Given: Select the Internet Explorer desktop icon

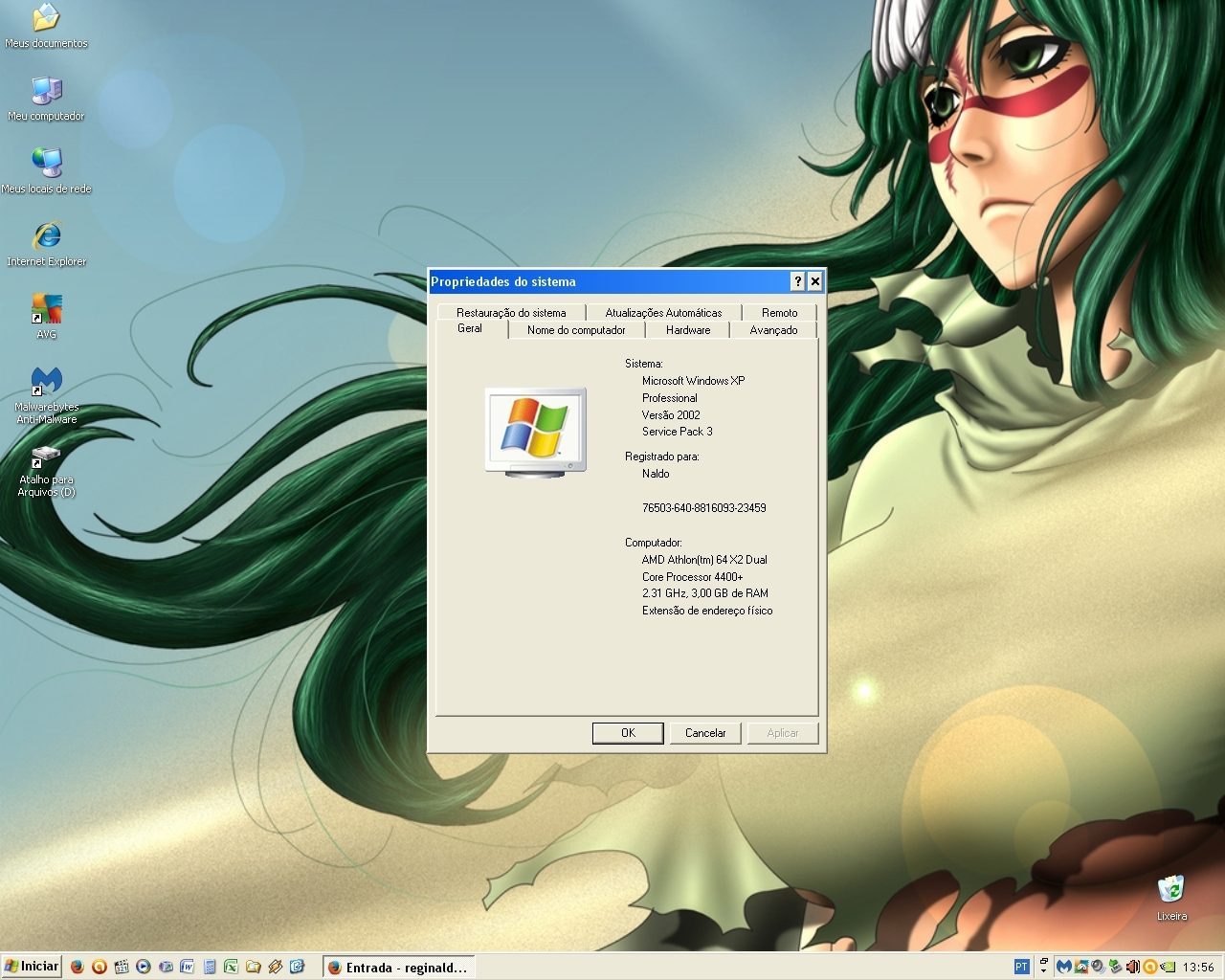Looking at the screenshot, I should (46, 244).
